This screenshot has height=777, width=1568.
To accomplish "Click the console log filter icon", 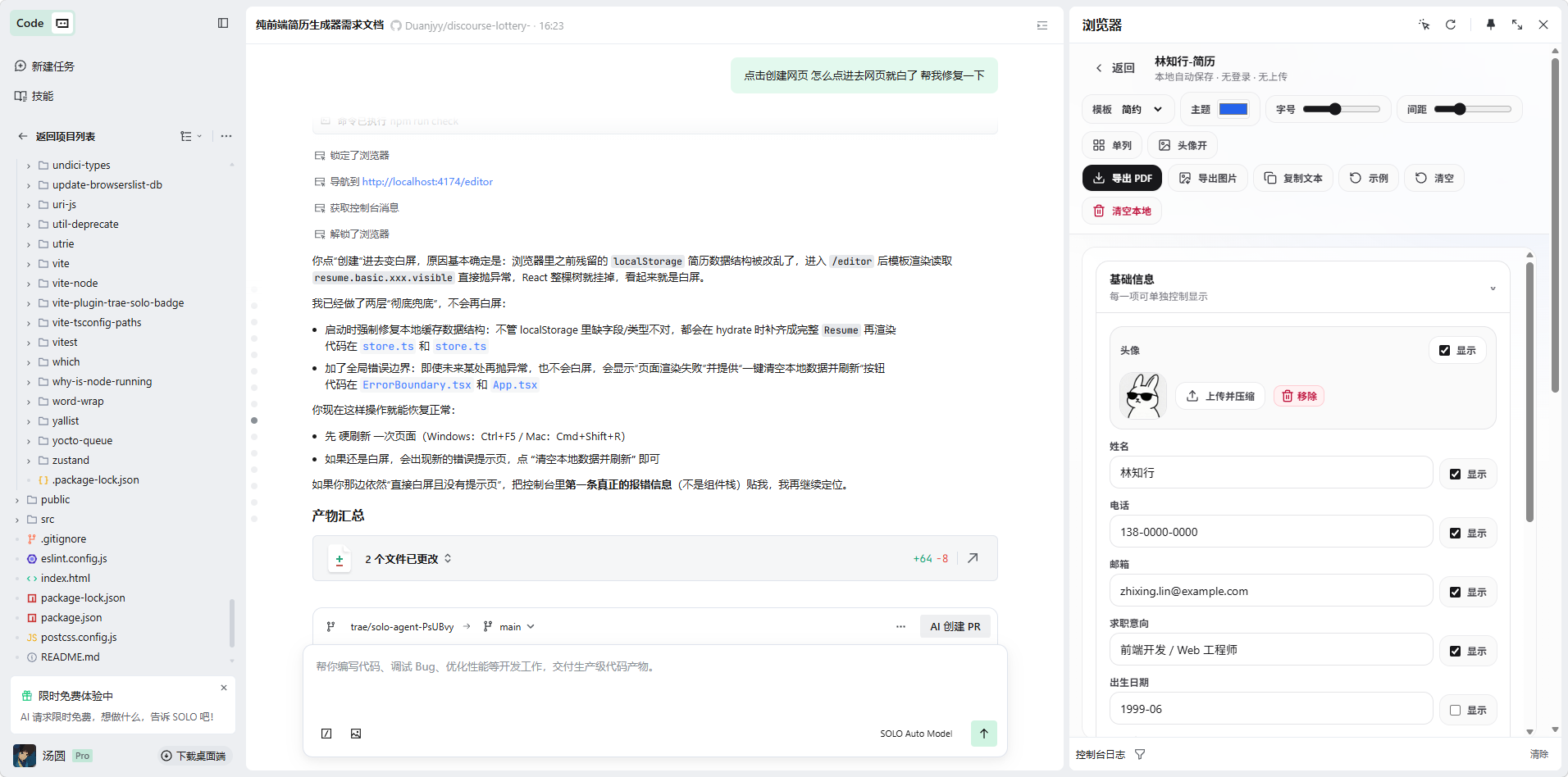I will pos(1140,754).
